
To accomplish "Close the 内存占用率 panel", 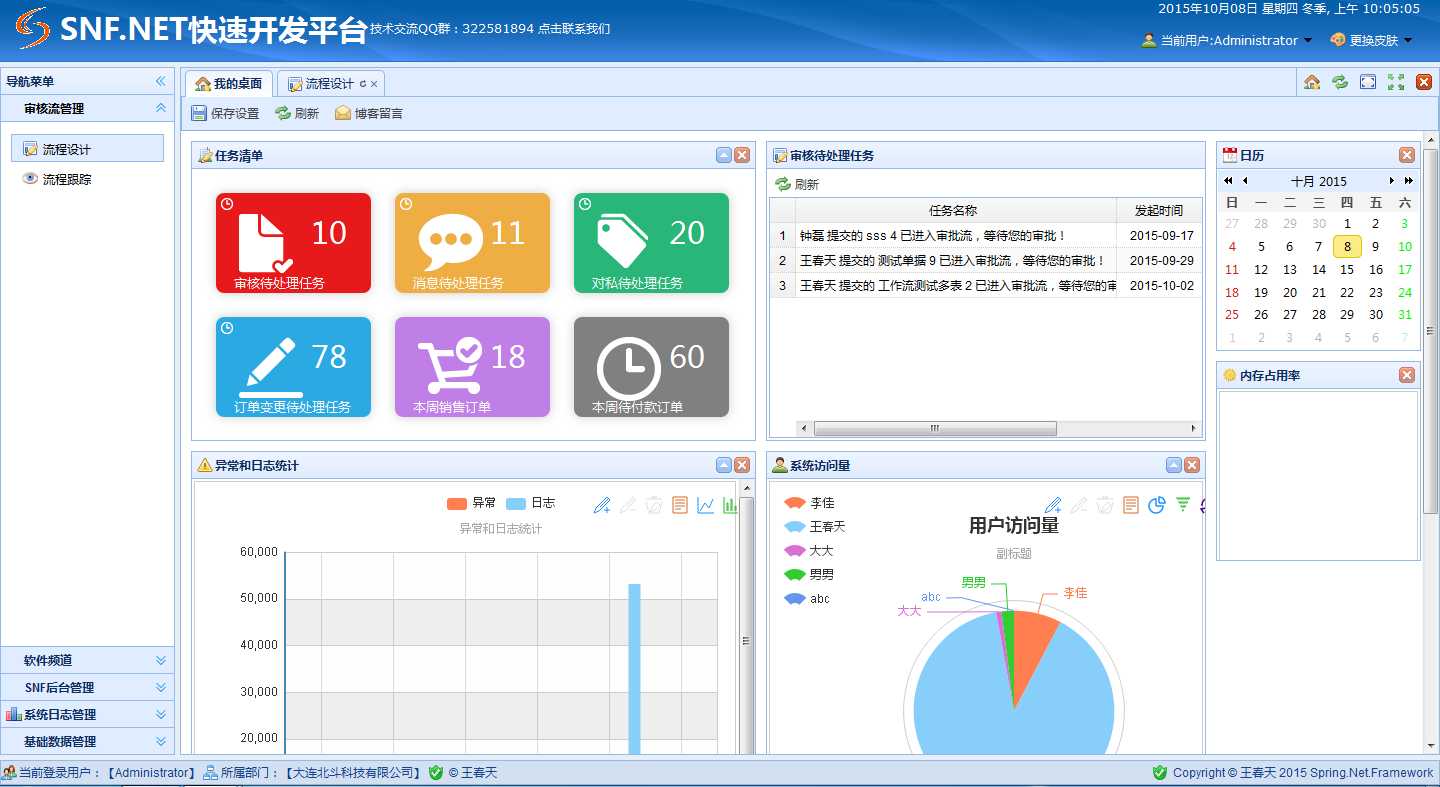I will point(1407,375).
